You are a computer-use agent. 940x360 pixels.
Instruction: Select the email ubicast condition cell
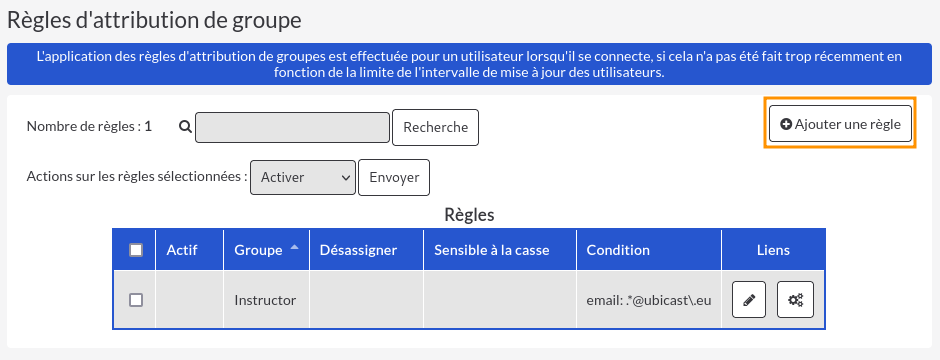[x=649, y=300]
